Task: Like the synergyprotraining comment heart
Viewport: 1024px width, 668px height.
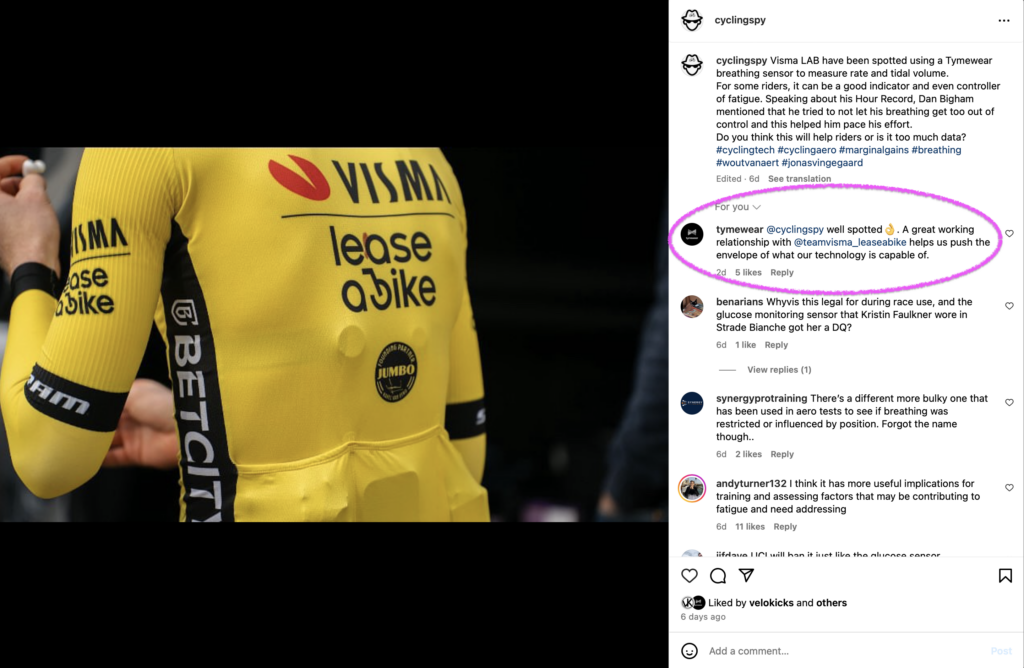Action: tap(1009, 402)
